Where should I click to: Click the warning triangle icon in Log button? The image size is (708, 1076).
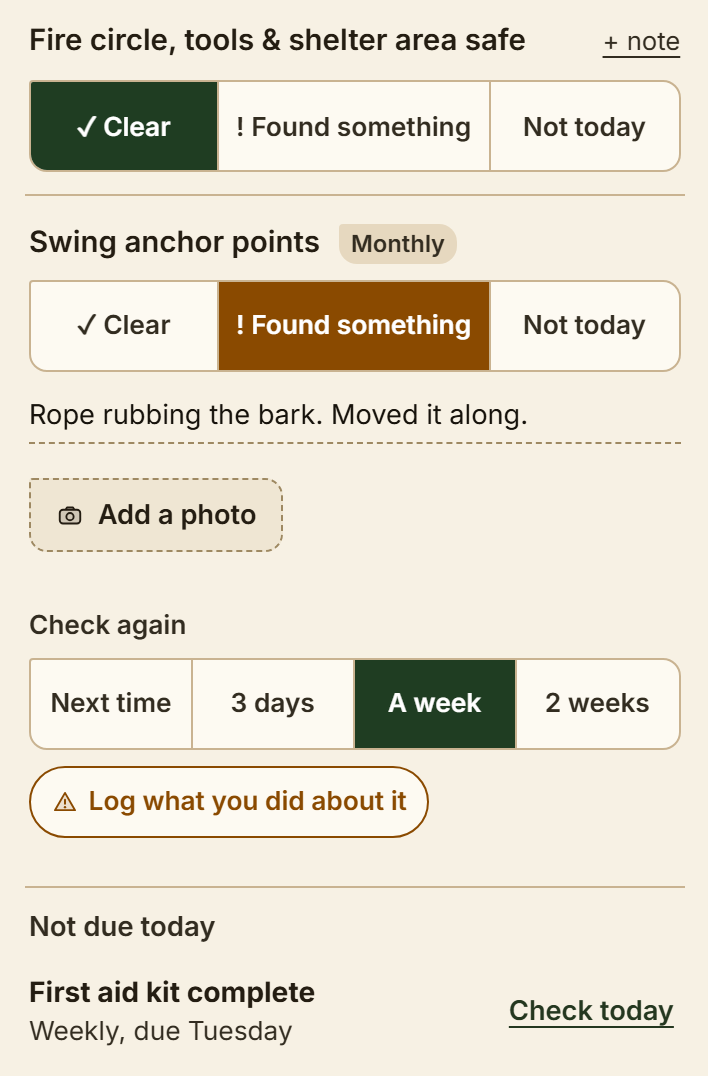[65, 802]
